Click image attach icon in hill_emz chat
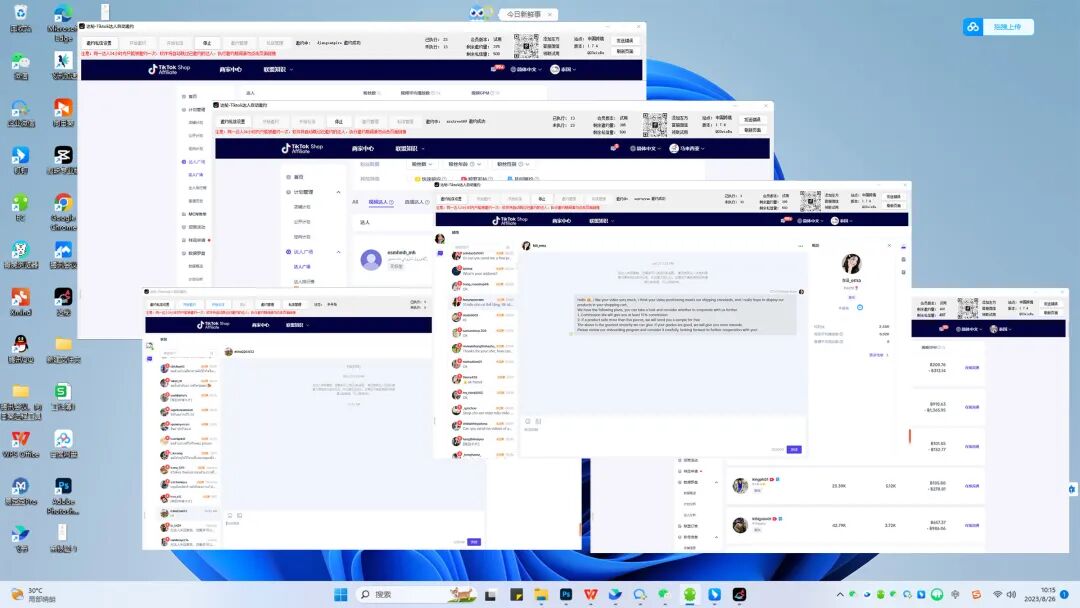This screenshot has height=608, width=1080. tap(539, 421)
